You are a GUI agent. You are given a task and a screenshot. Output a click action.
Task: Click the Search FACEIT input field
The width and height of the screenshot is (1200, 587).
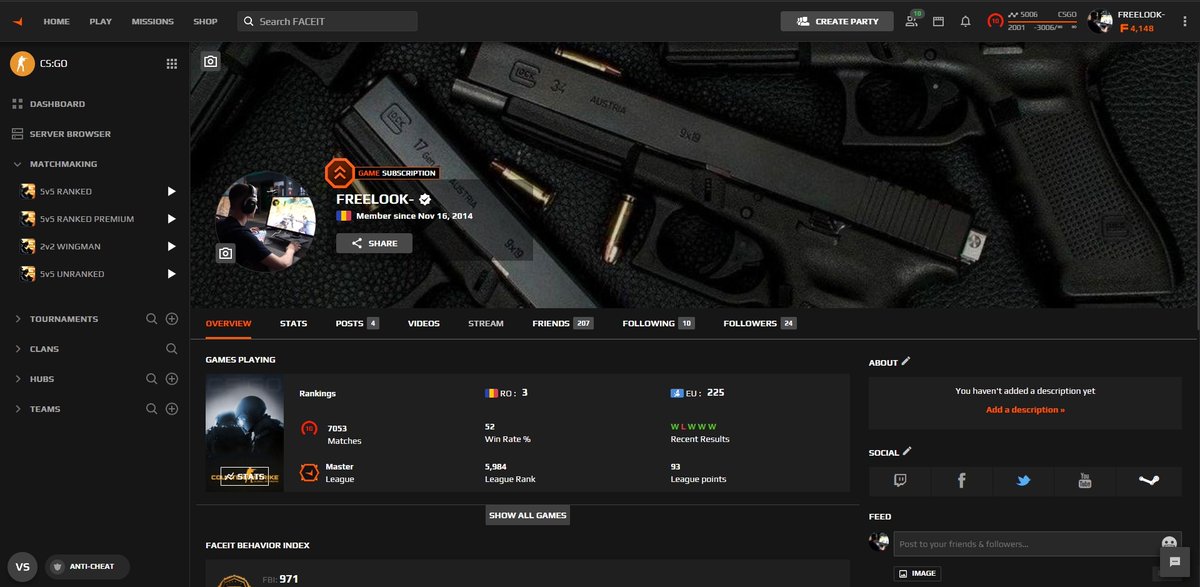(328, 21)
